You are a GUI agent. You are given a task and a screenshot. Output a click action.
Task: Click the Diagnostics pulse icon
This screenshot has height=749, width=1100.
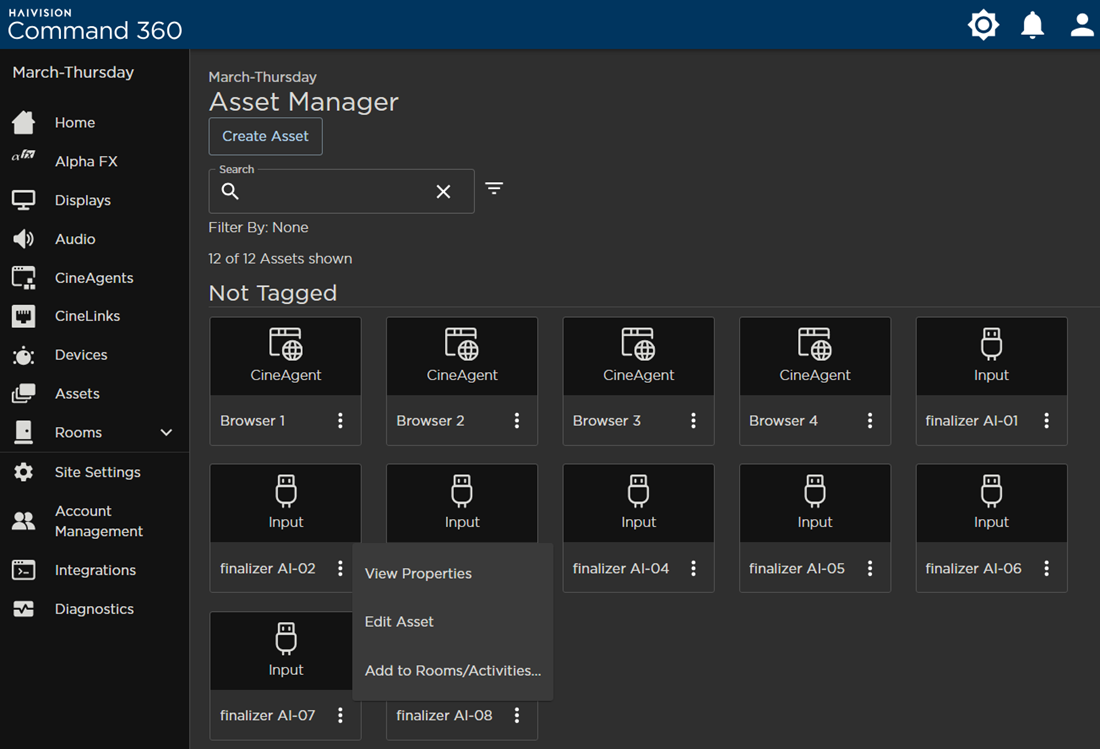coord(23,609)
